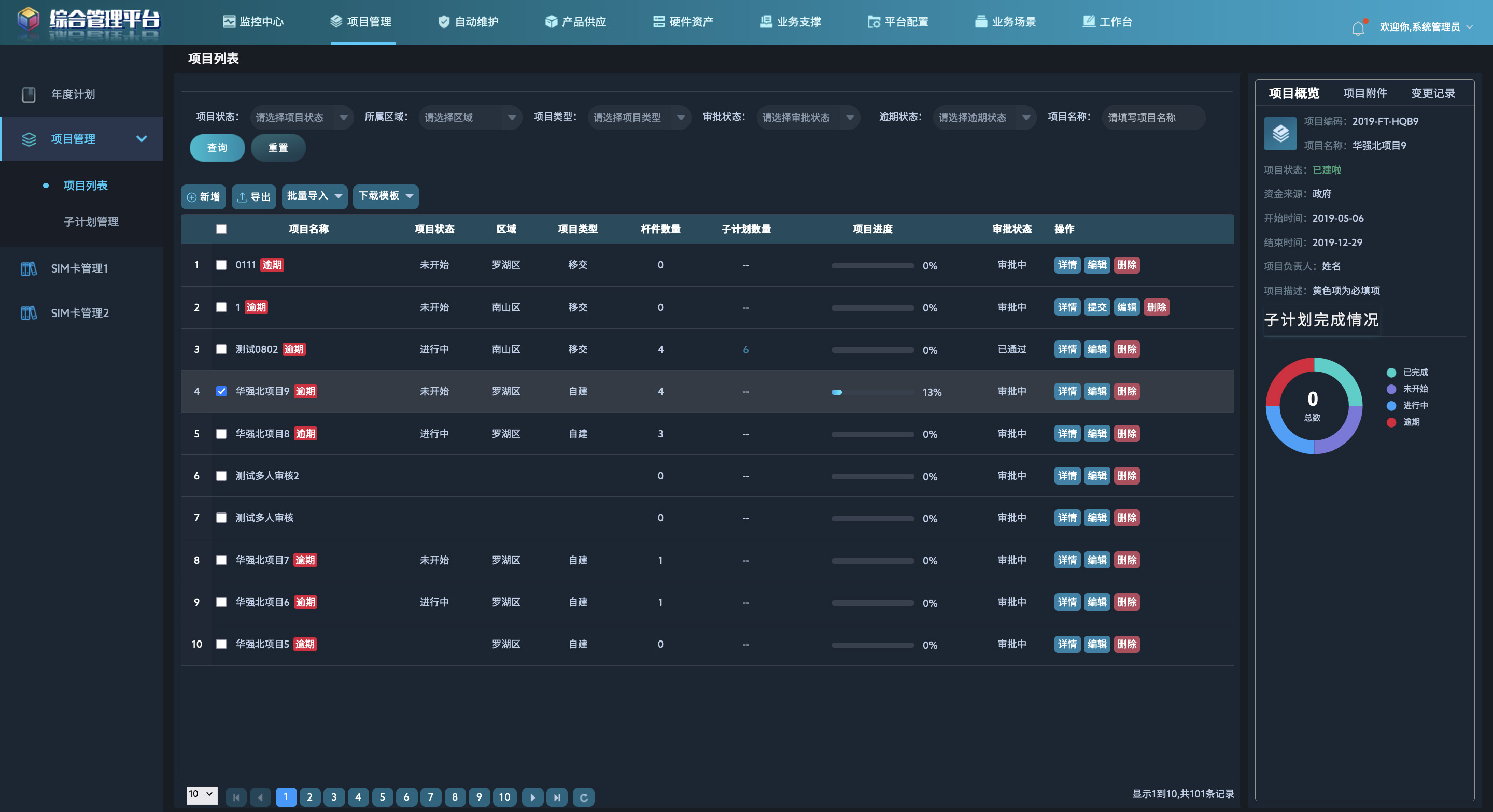1493x812 pixels.
Task: Click the SIM卡管理2 books icon
Action: click(29, 313)
